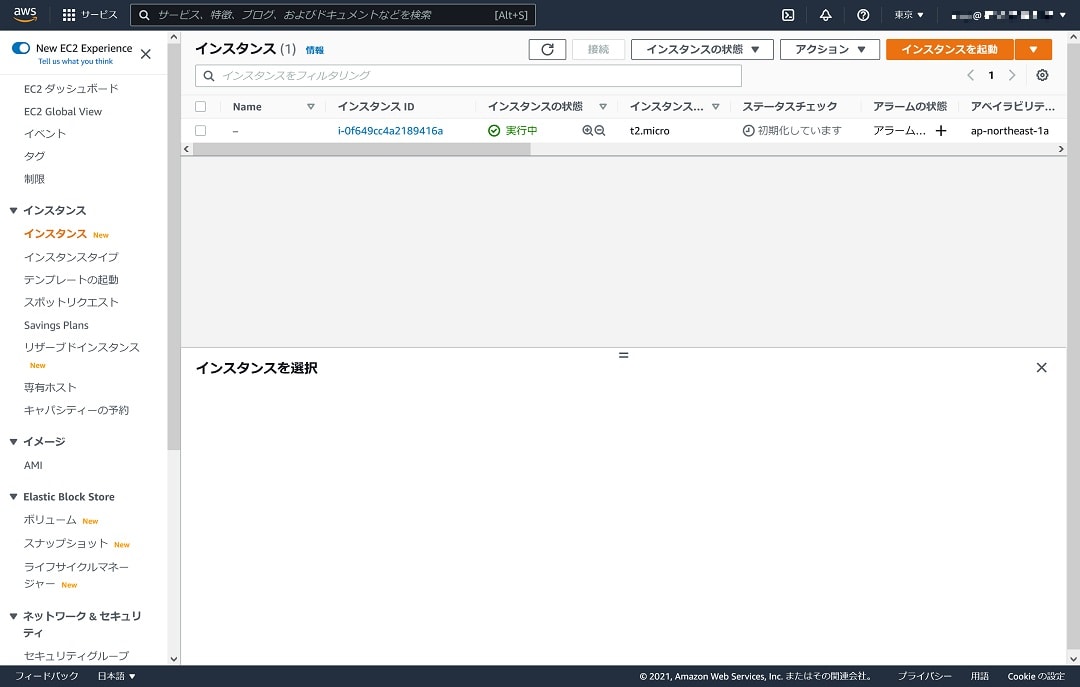Add alarm plus icon for instance
This screenshot has height=687, width=1080.
point(941,130)
